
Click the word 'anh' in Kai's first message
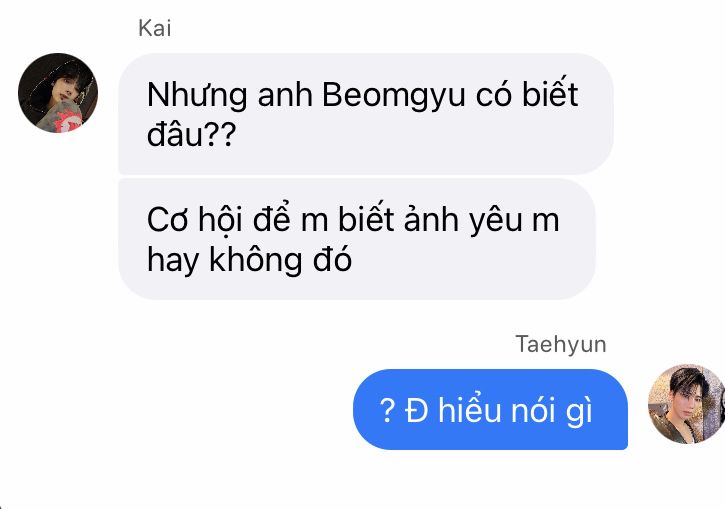pos(285,95)
